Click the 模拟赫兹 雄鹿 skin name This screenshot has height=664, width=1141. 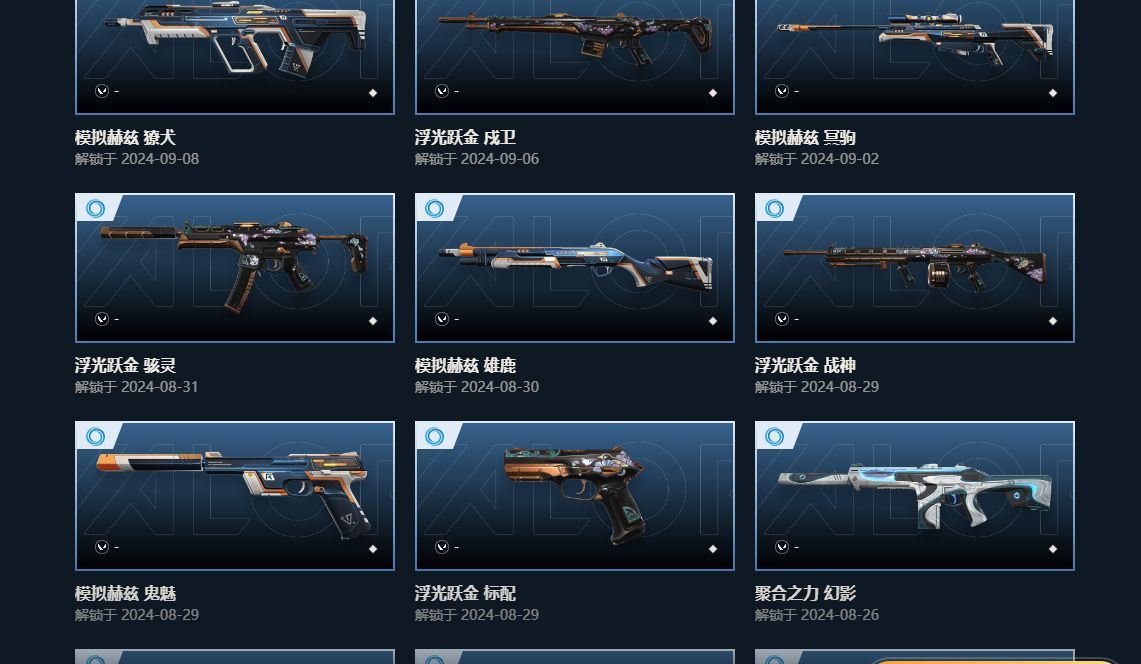(465, 365)
